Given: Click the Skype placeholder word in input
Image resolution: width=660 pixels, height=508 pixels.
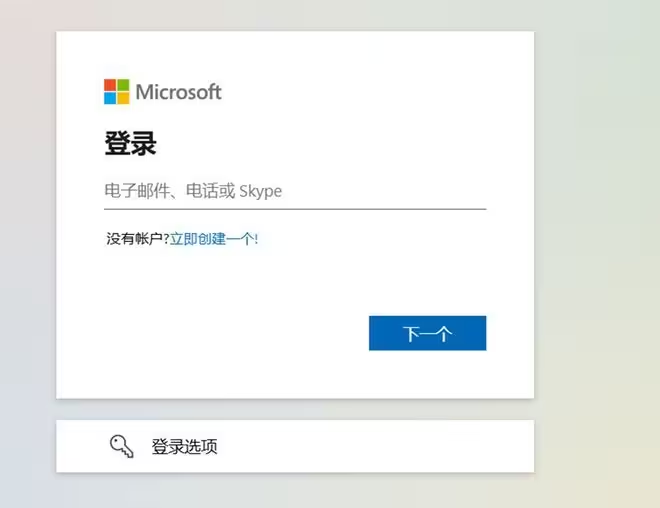Looking at the screenshot, I should coord(261,191).
